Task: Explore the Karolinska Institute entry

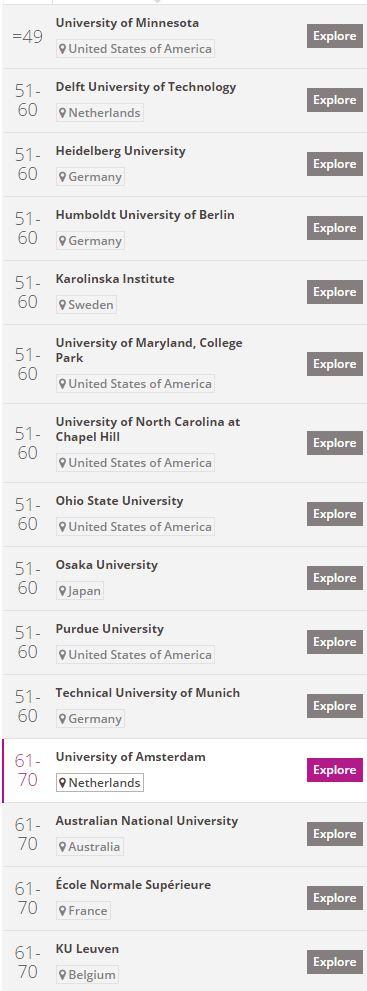Action: [x=335, y=291]
